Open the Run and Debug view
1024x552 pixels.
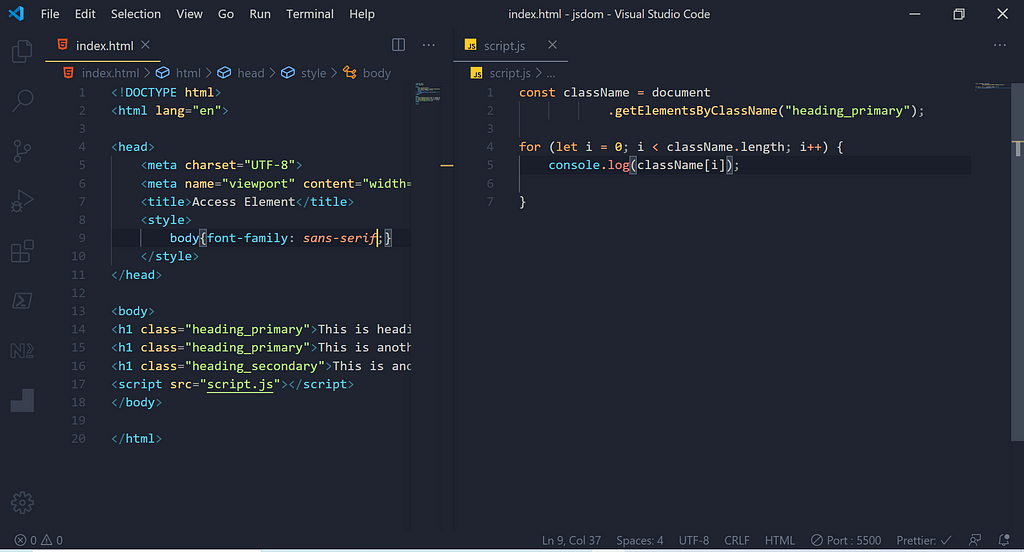(22, 201)
